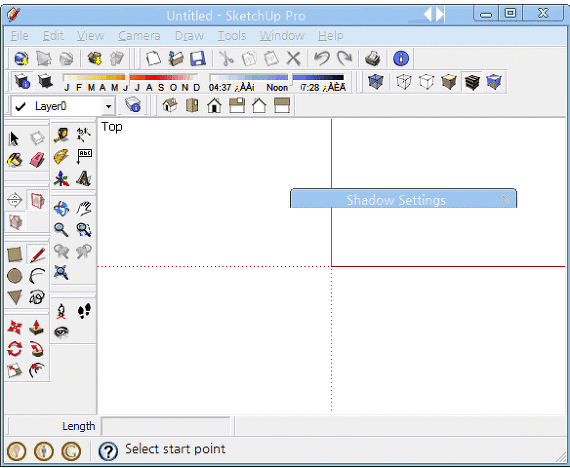Activate the Axes tool
This screenshot has width=570, height=468.
61,179
